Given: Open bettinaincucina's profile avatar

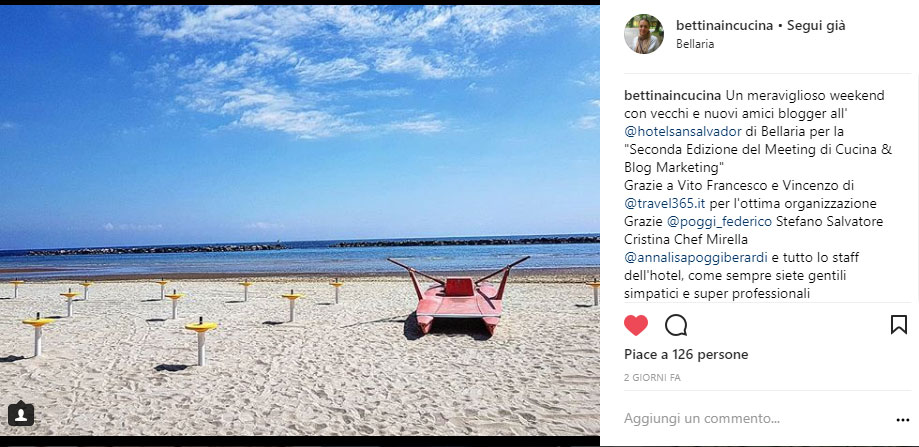Looking at the screenshot, I should pos(644,34).
